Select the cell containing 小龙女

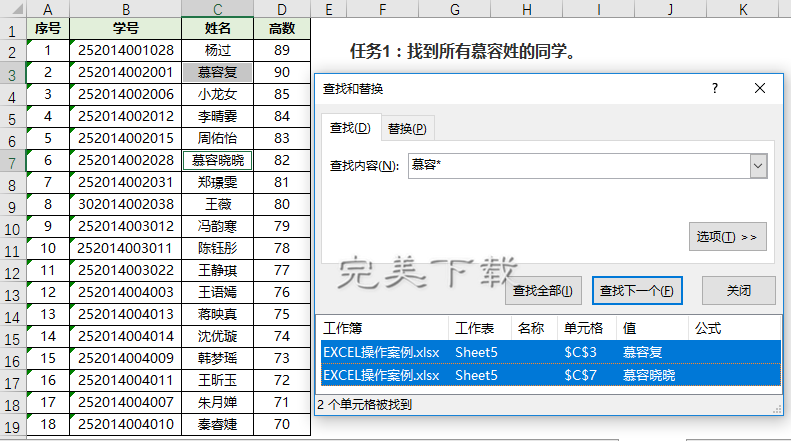[x=217, y=94]
